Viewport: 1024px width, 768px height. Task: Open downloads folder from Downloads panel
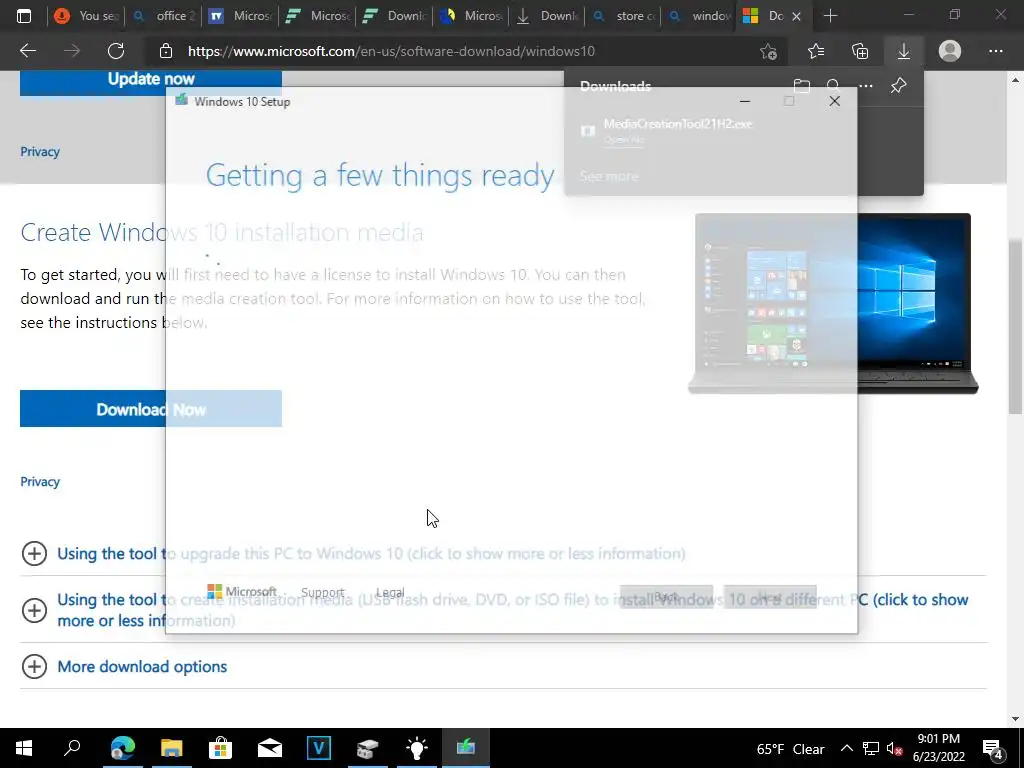tap(801, 86)
